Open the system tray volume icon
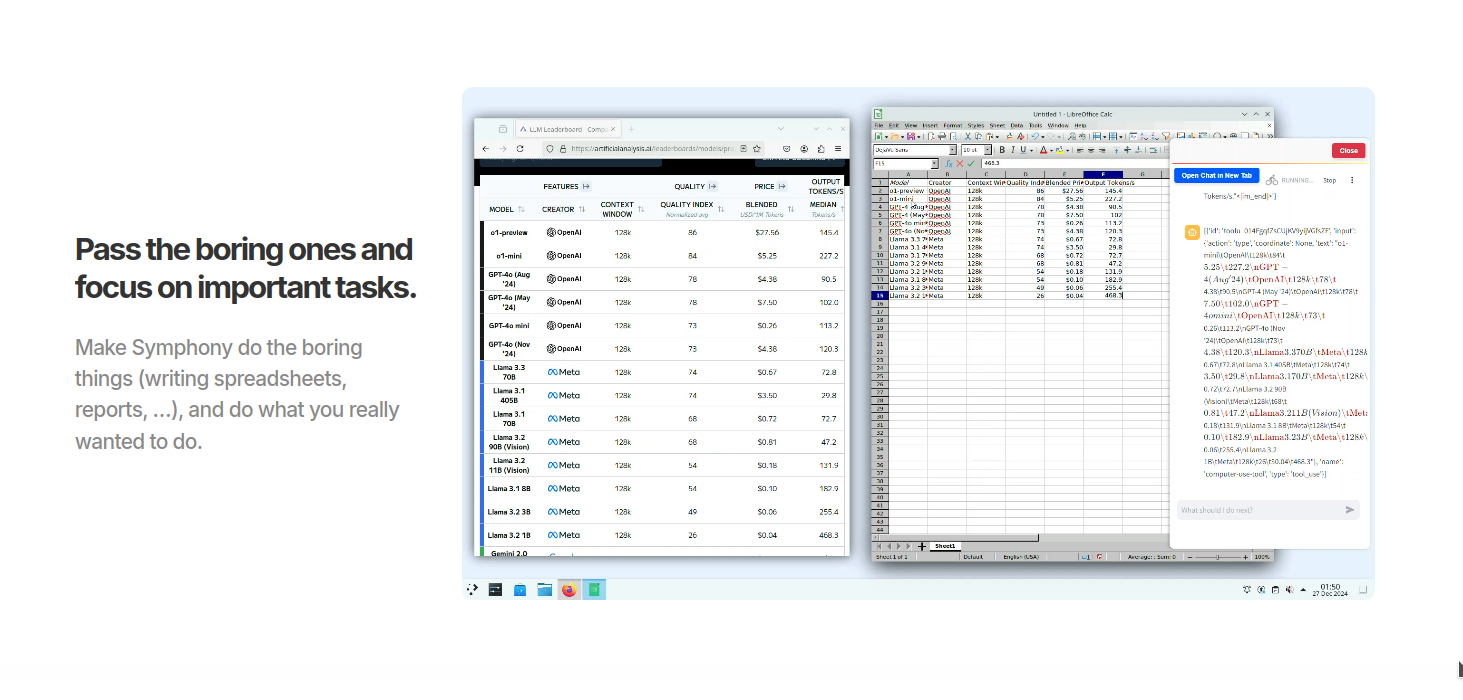The width and height of the screenshot is (1463, 700). coord(1290,590)
